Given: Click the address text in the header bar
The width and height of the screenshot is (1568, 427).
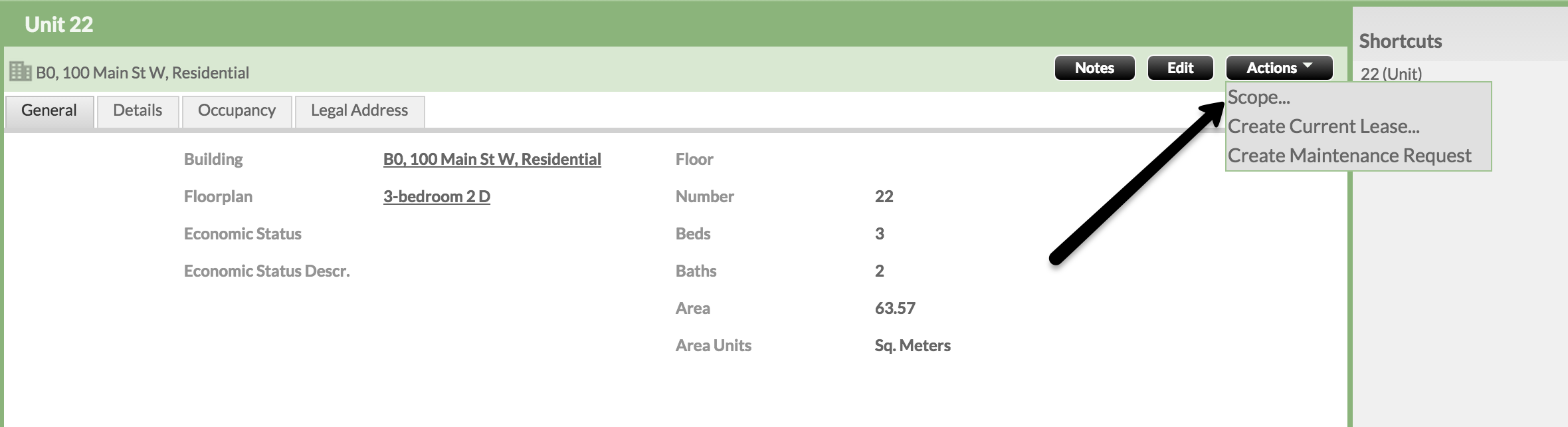Looking at the screenshot, I should (x=143, y=72).
